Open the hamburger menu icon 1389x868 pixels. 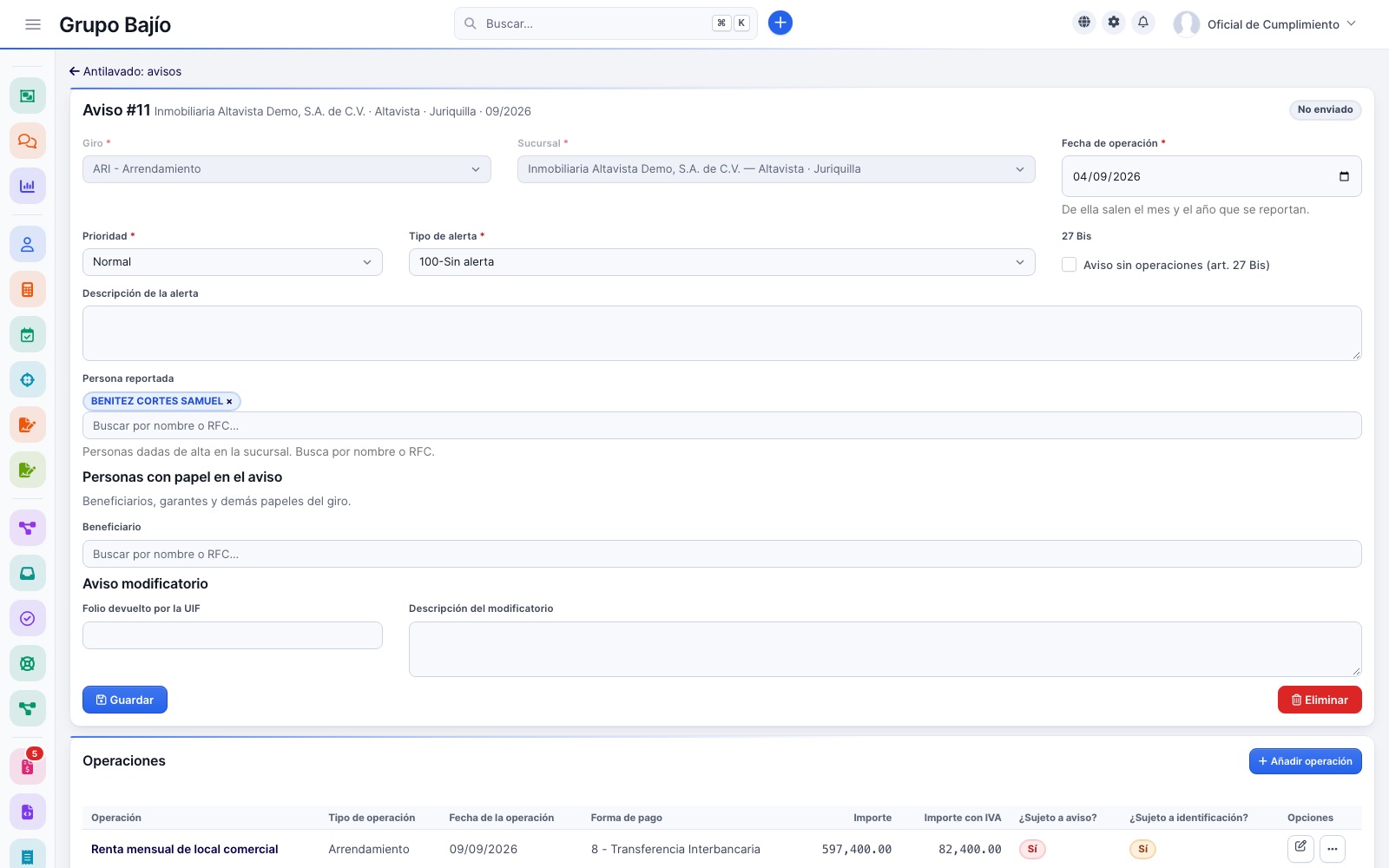pyautogui.click(x=33, y=24)
